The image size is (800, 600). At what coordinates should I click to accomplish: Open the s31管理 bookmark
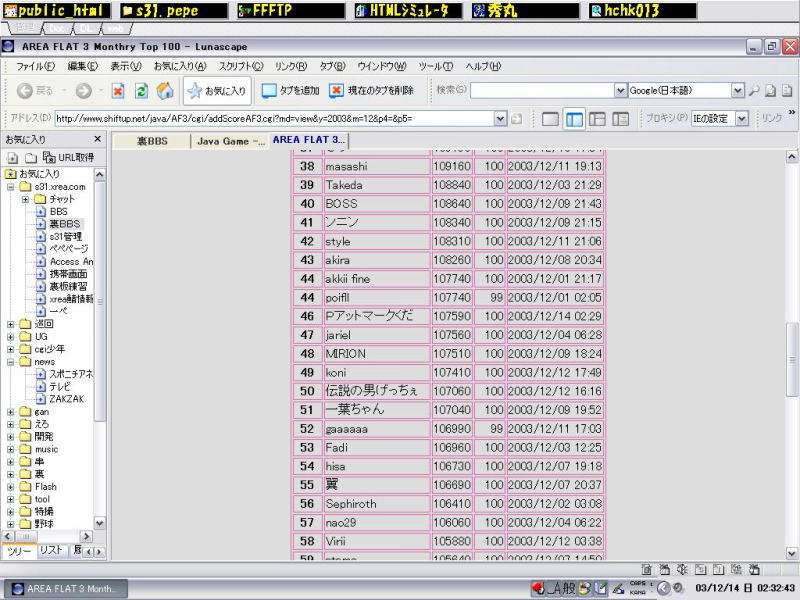[65, 236]
